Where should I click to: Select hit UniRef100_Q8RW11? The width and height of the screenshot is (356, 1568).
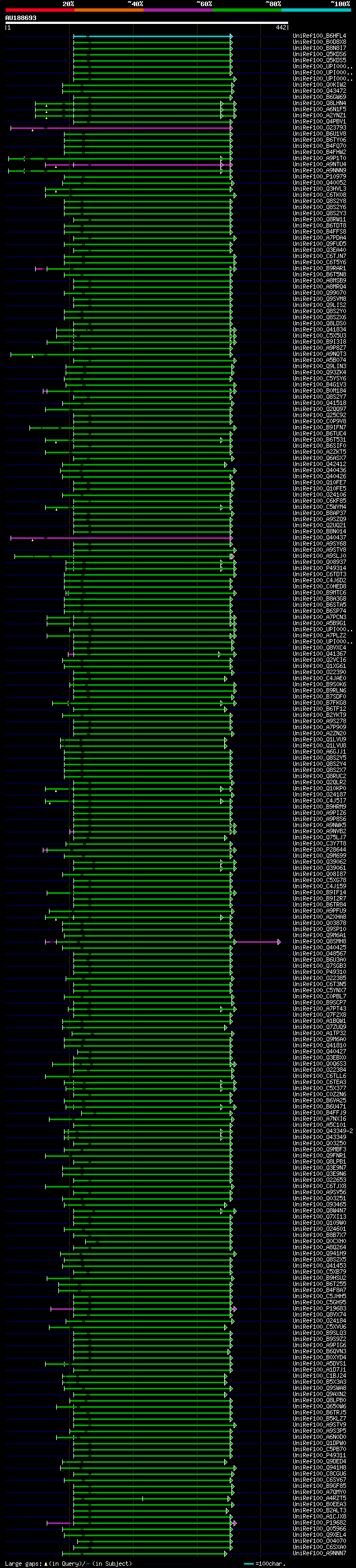pyautogui.click(x=319, y=220)
